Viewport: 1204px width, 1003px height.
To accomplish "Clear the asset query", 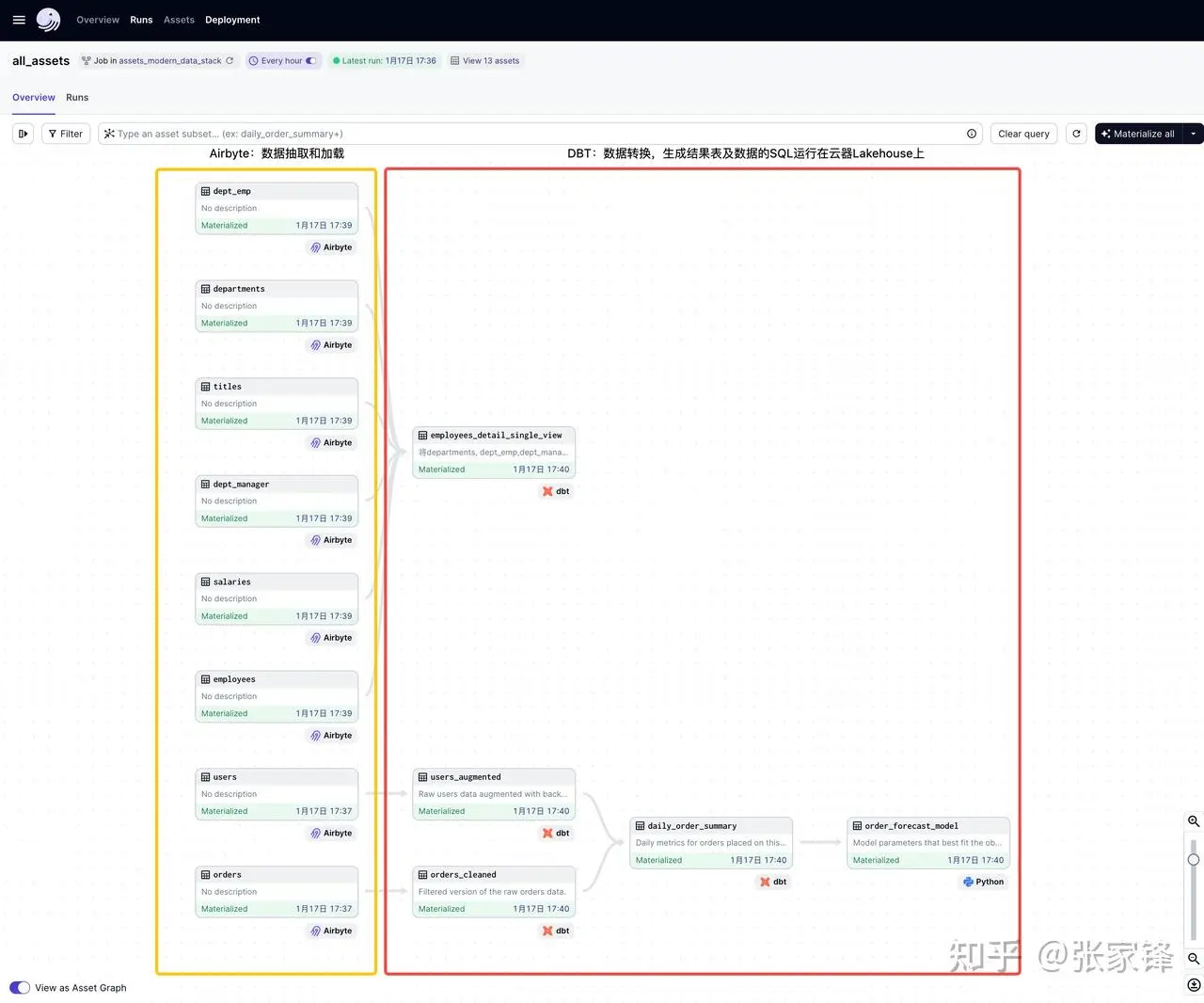I will tap(1023, 134).
